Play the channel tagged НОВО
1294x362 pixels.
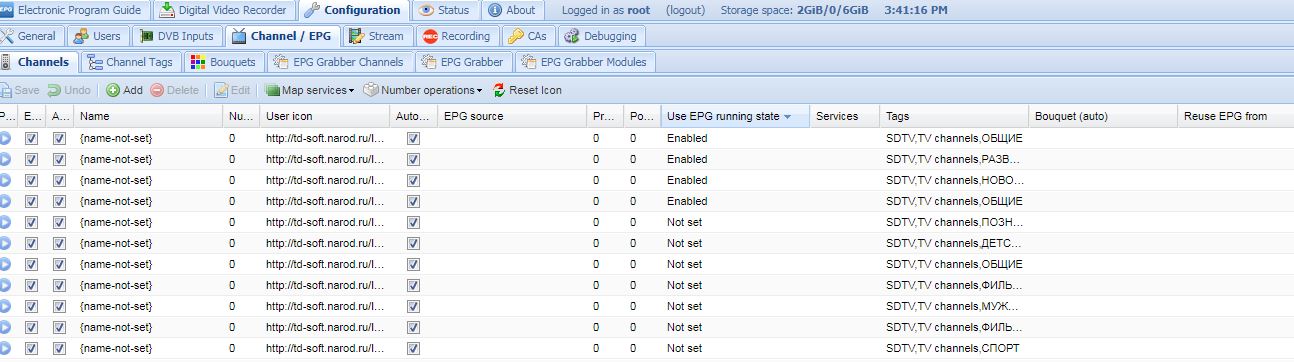(x=6, y=180)
